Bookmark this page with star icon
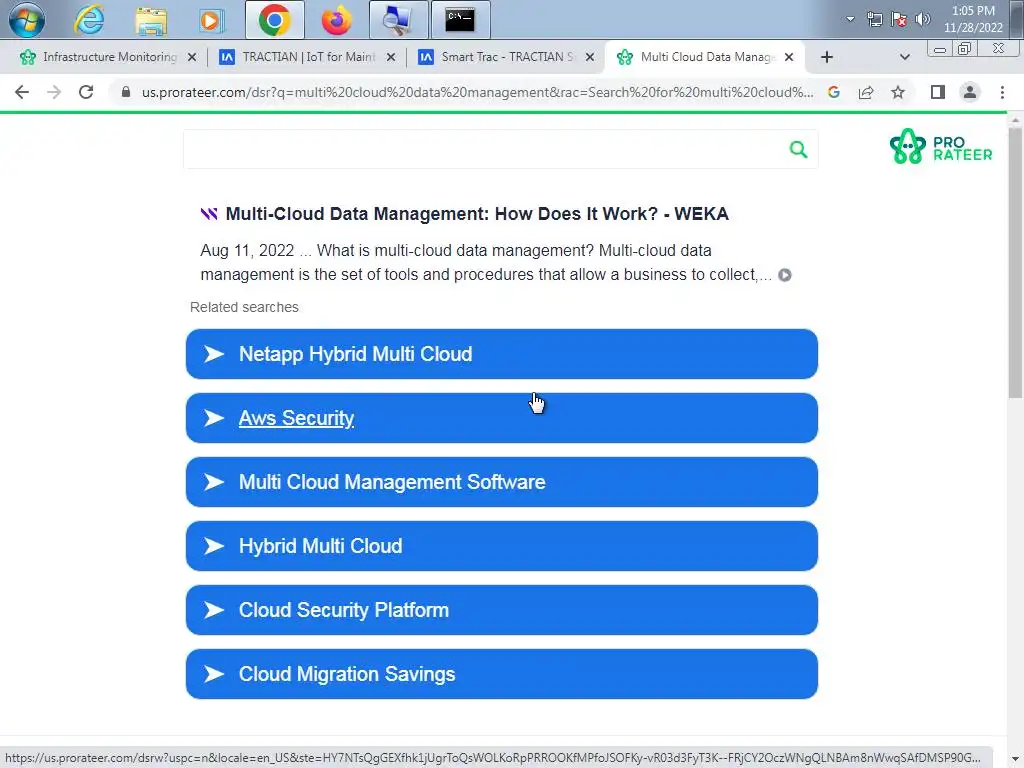 pyautogui.click(x=898, y=92)
